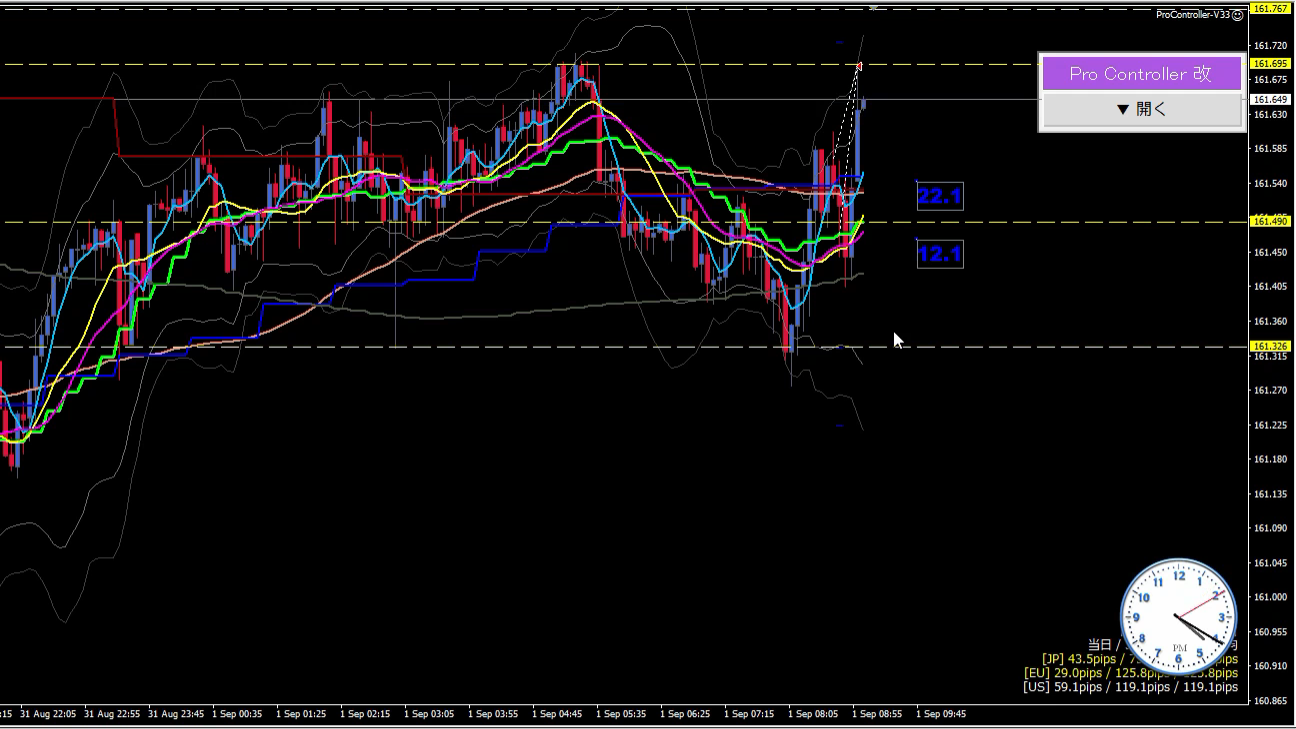The width and height of the screenshot is (1296, 729).
Task: Click the 1 Sep 04:45 time label
Action: click(x=557, y=714)
